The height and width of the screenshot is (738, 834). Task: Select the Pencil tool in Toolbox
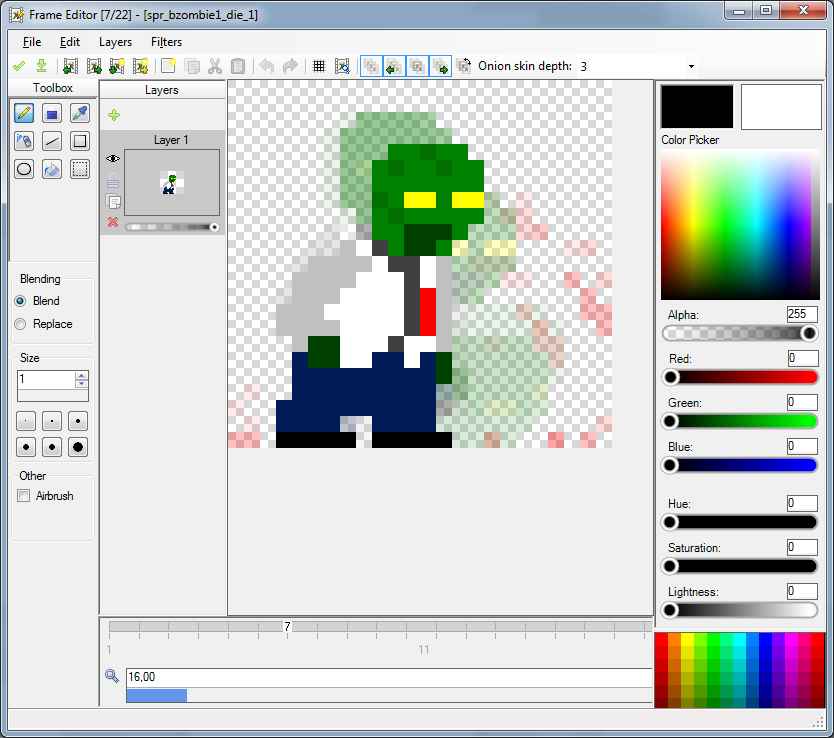coord(24,113)
